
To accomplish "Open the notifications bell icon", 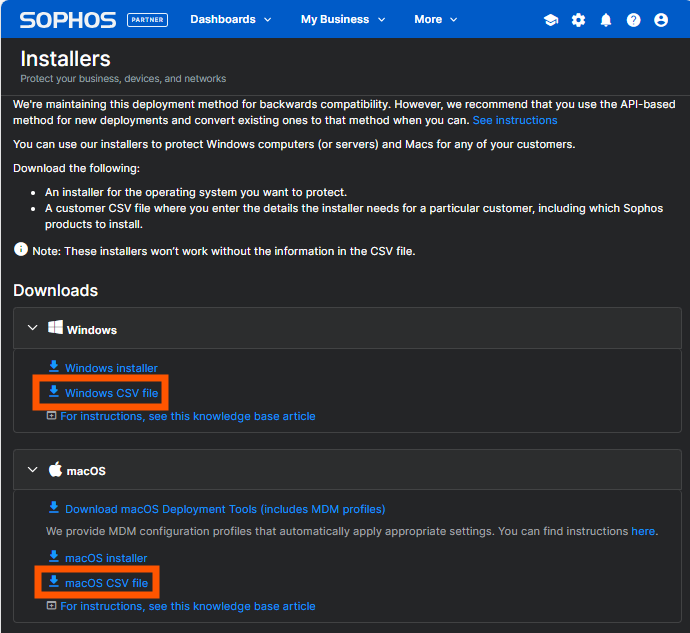I will tap(606, 20).
